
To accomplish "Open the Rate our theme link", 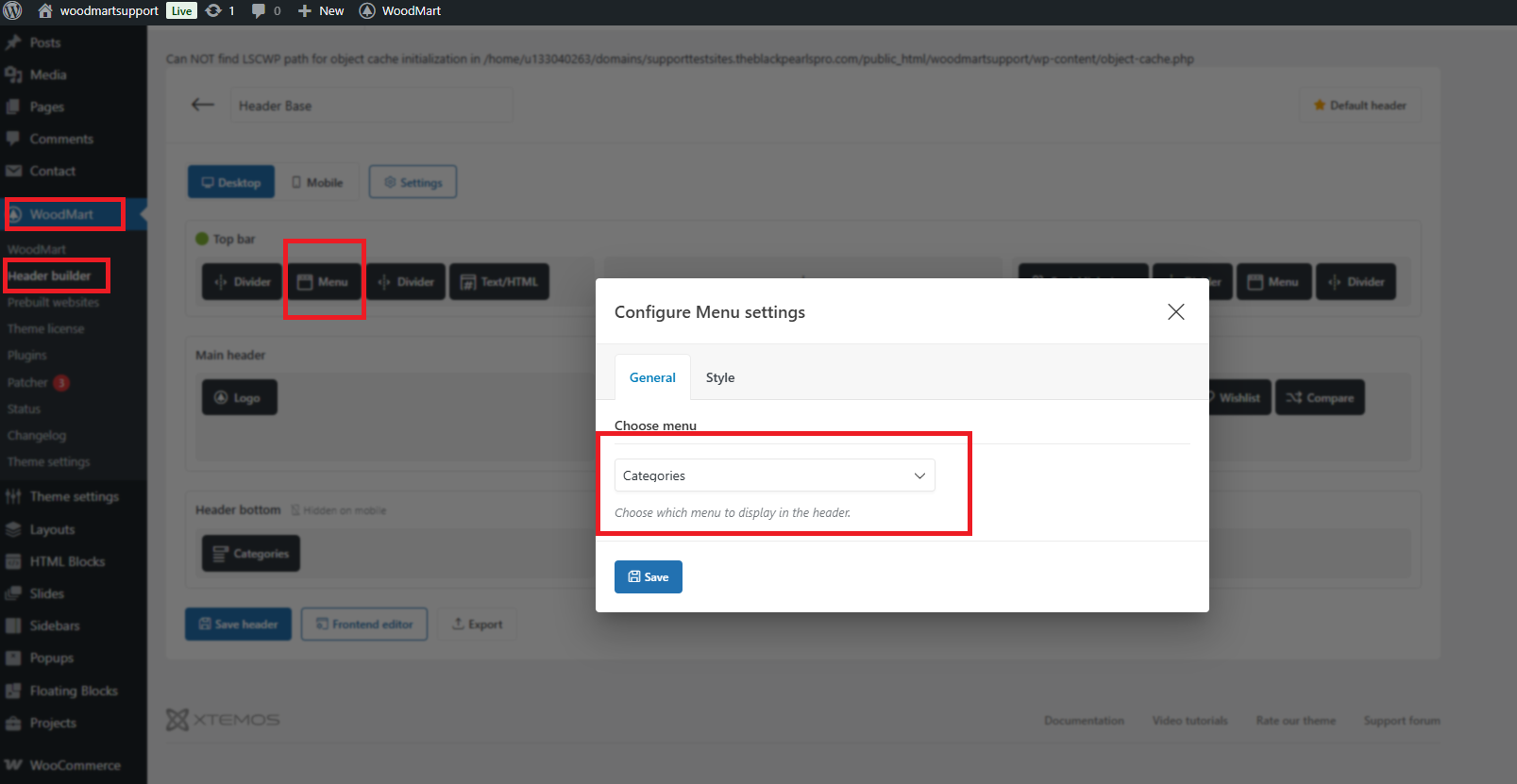I will [1295, 720].
